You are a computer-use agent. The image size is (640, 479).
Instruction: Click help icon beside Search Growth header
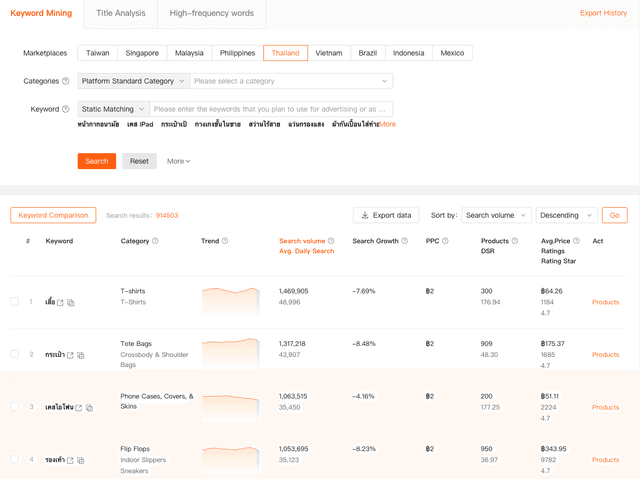pos(404,241)
